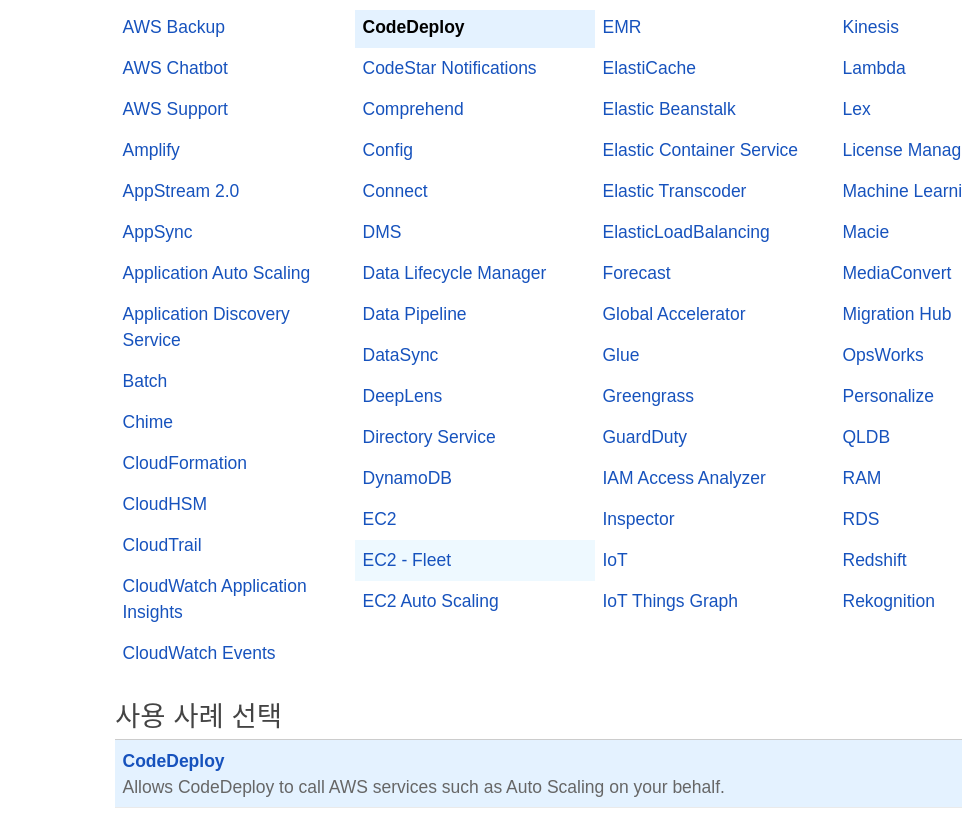Select AppStream 2.0 service
This screenshot has width=962, height=820.
[x=180, y=191]
